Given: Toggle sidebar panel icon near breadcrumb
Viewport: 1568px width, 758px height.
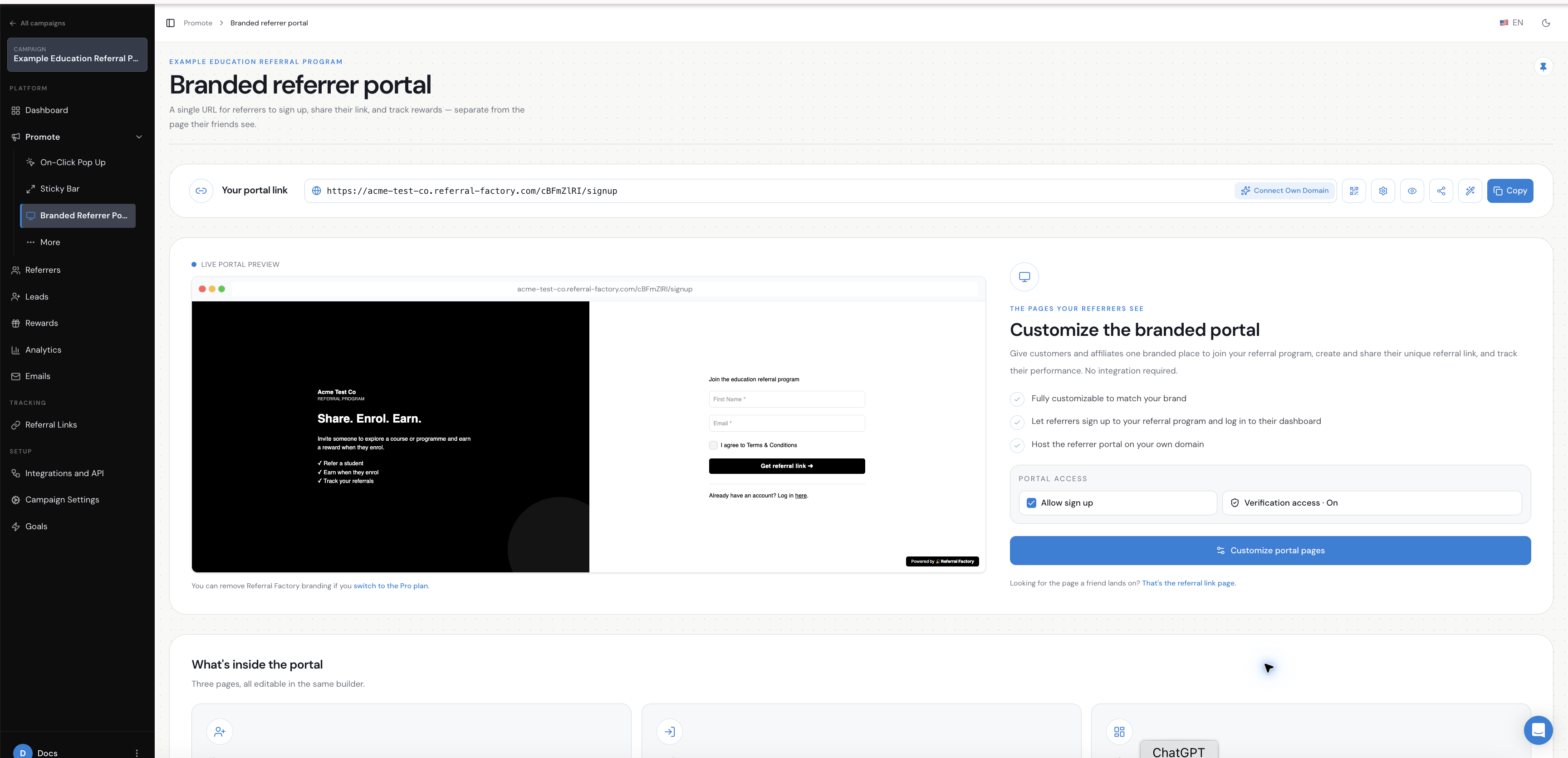Looking at the screenshot, I should (x=171, y=23).
